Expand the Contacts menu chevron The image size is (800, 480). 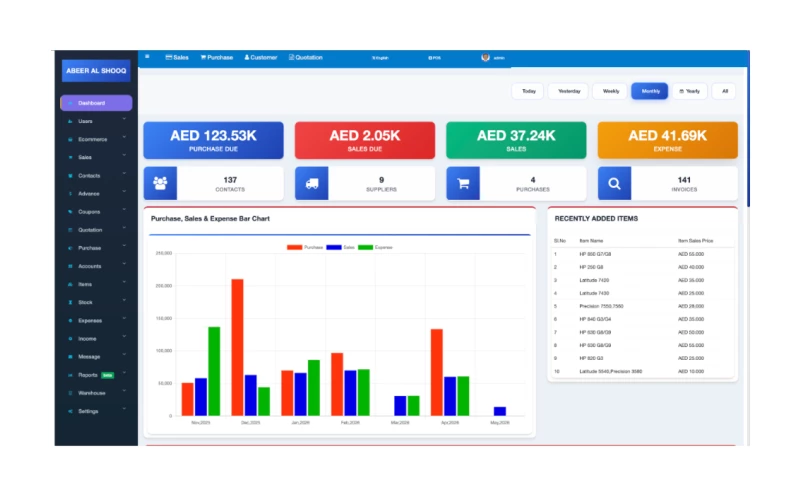(124, 174)
